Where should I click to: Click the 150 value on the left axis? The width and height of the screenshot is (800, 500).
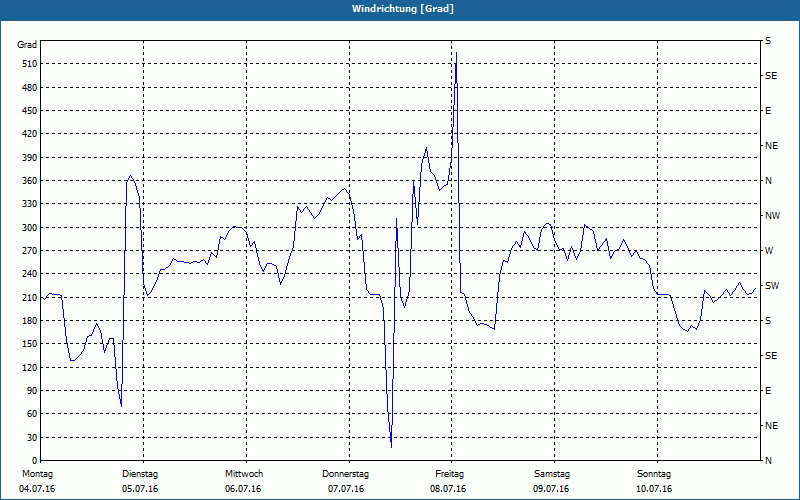click(30, 344)
